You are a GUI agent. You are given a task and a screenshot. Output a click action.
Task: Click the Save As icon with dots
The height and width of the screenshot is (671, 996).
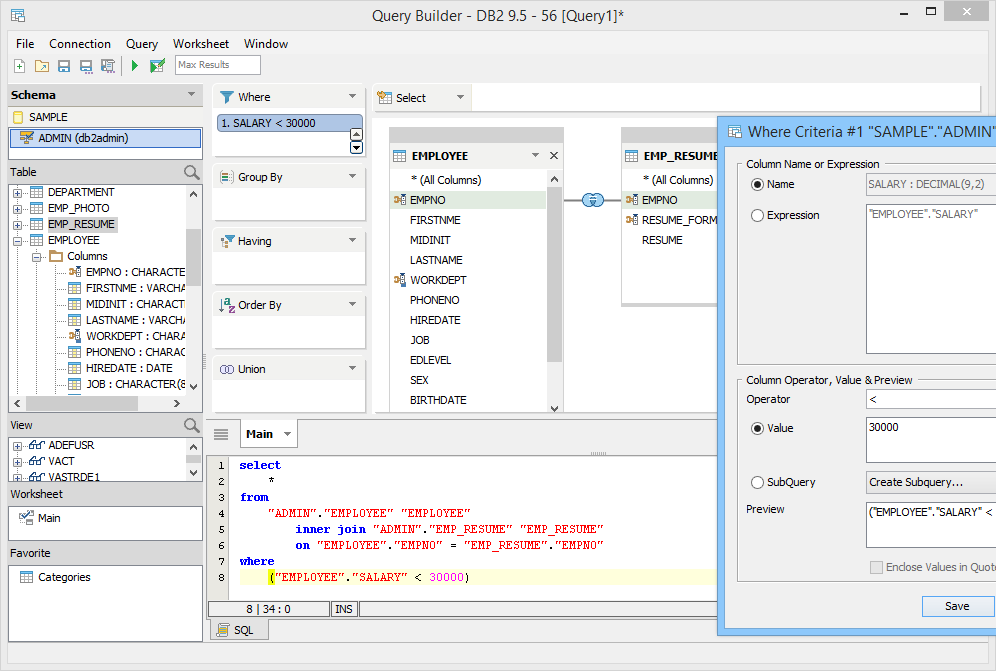tap(86, 65)
